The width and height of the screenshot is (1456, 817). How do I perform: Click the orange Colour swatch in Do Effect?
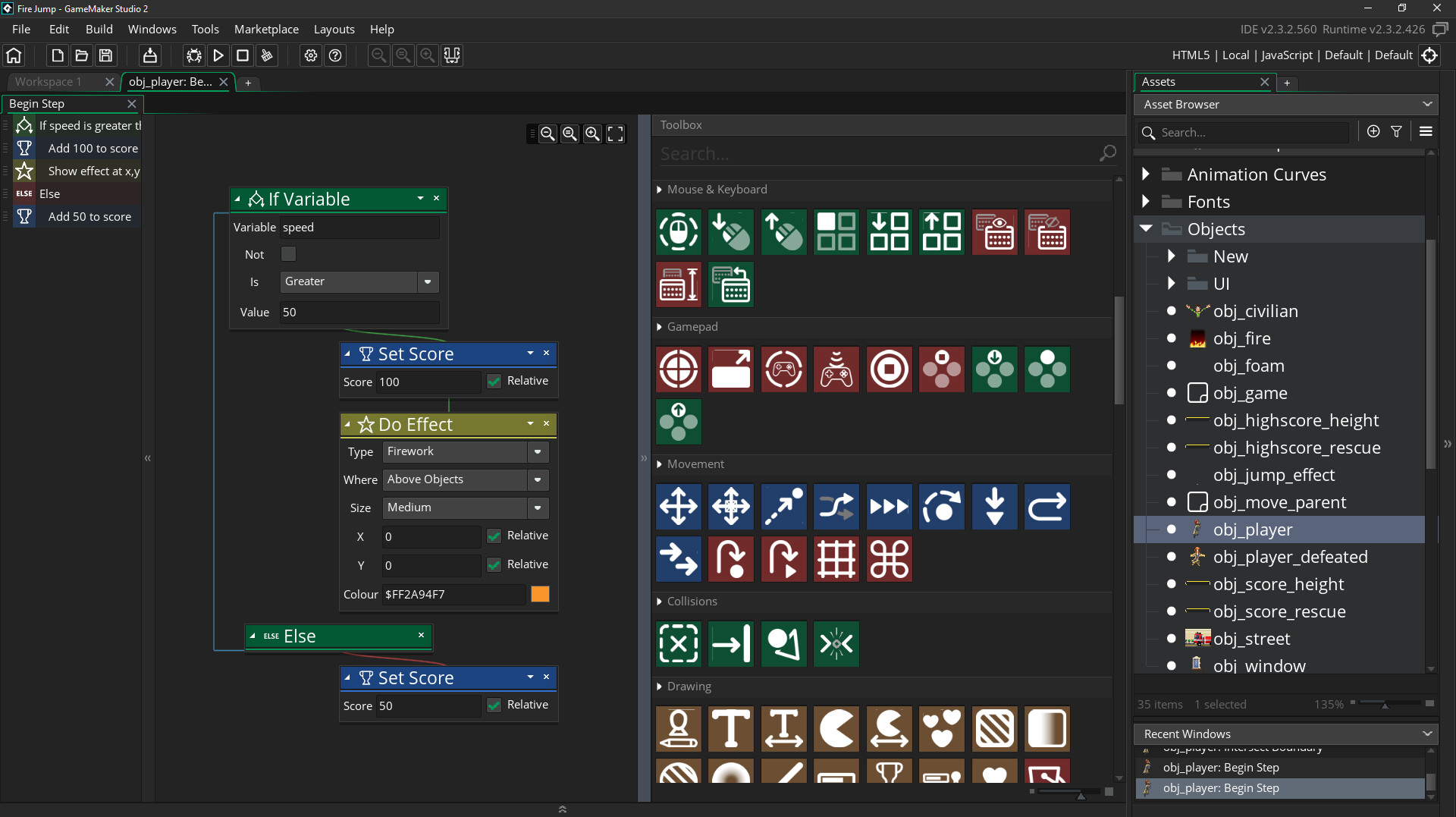coord(540,594)
